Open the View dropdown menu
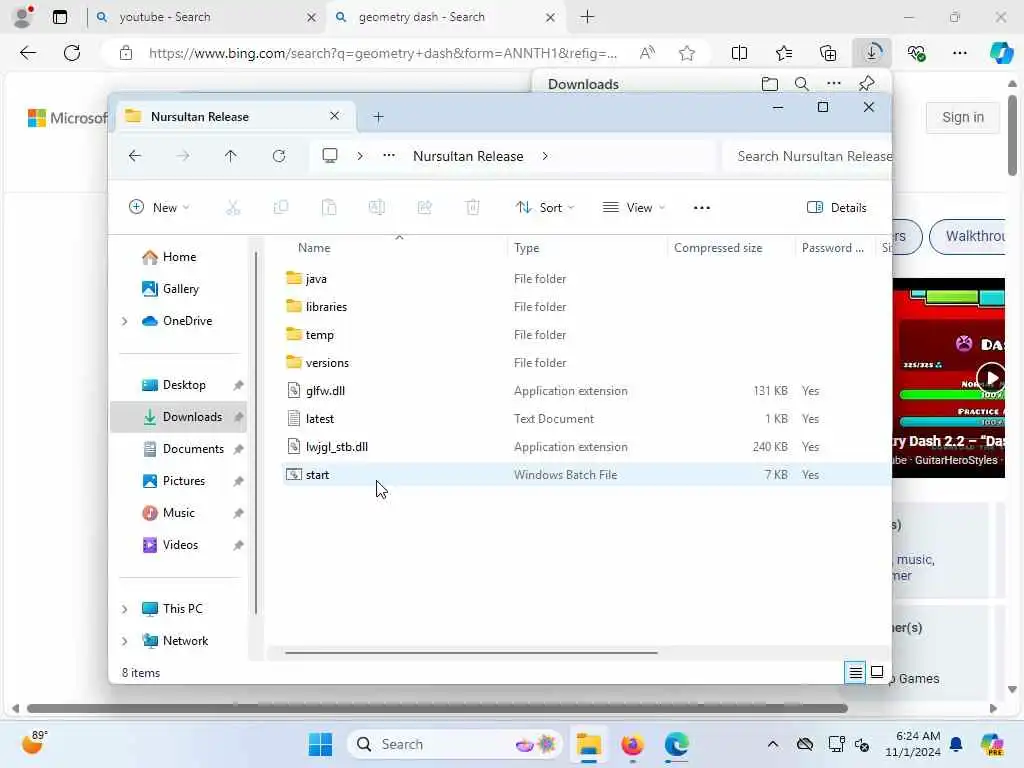 click(x=633, y=208)
